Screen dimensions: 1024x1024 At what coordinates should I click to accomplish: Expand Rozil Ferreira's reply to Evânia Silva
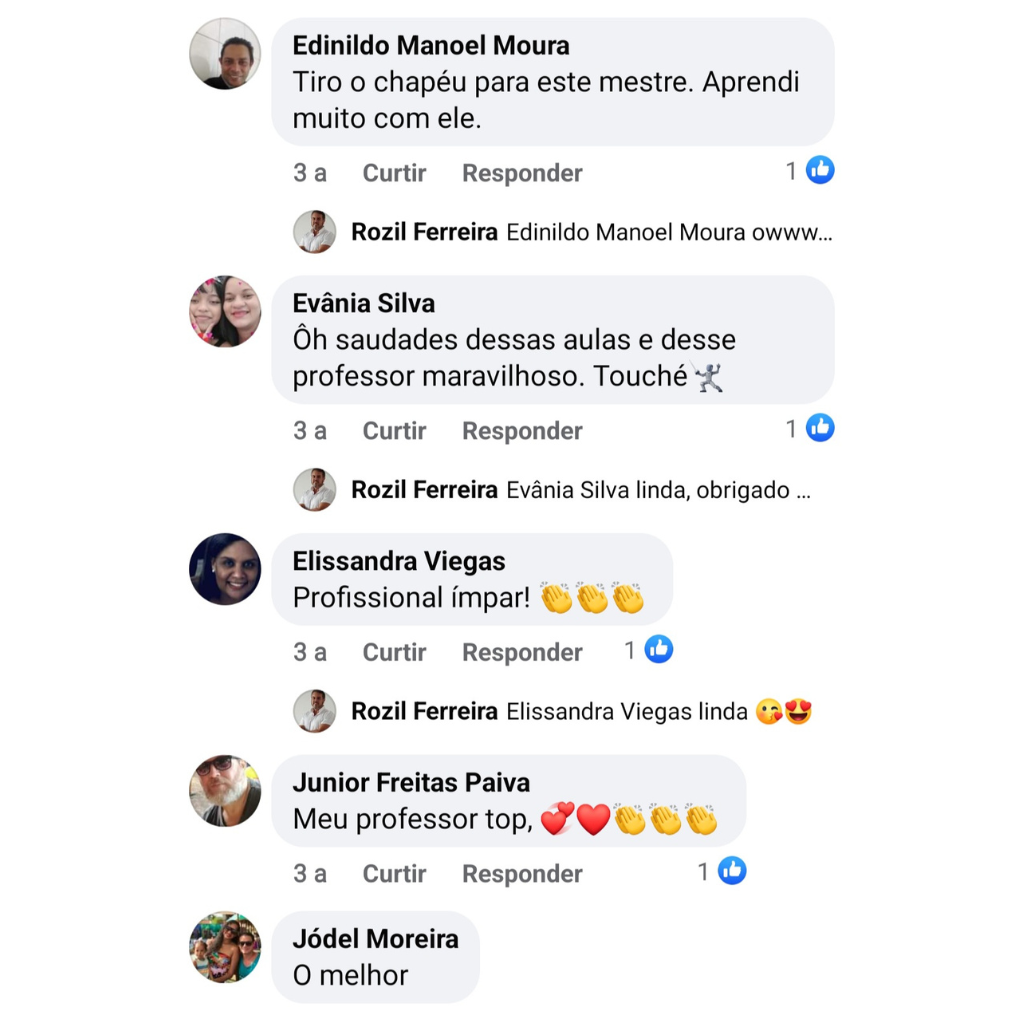point(552,490)
